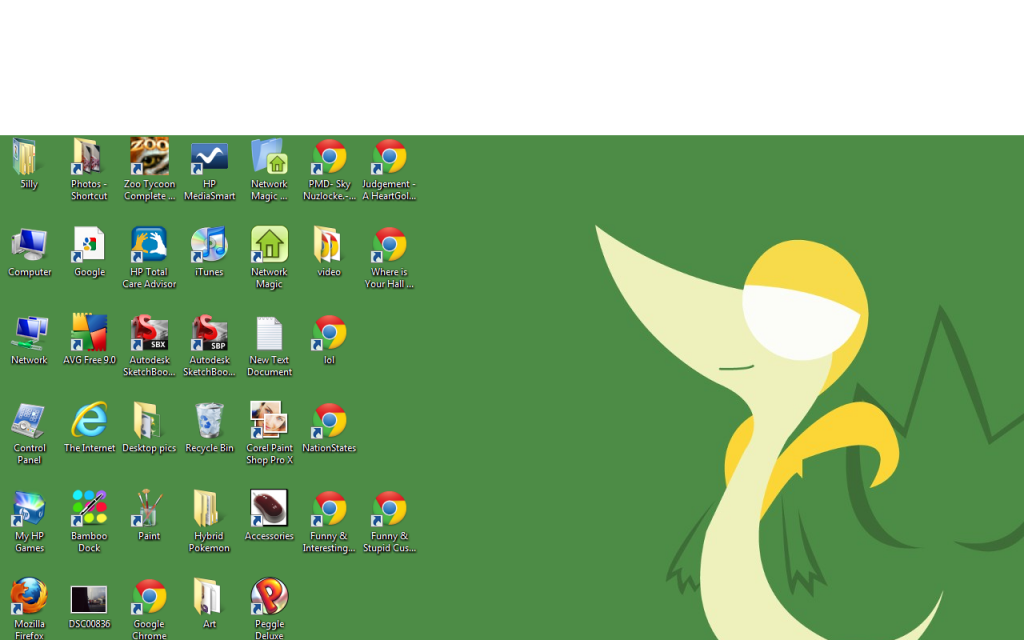Click the Bamboo Dock icon

89,509
